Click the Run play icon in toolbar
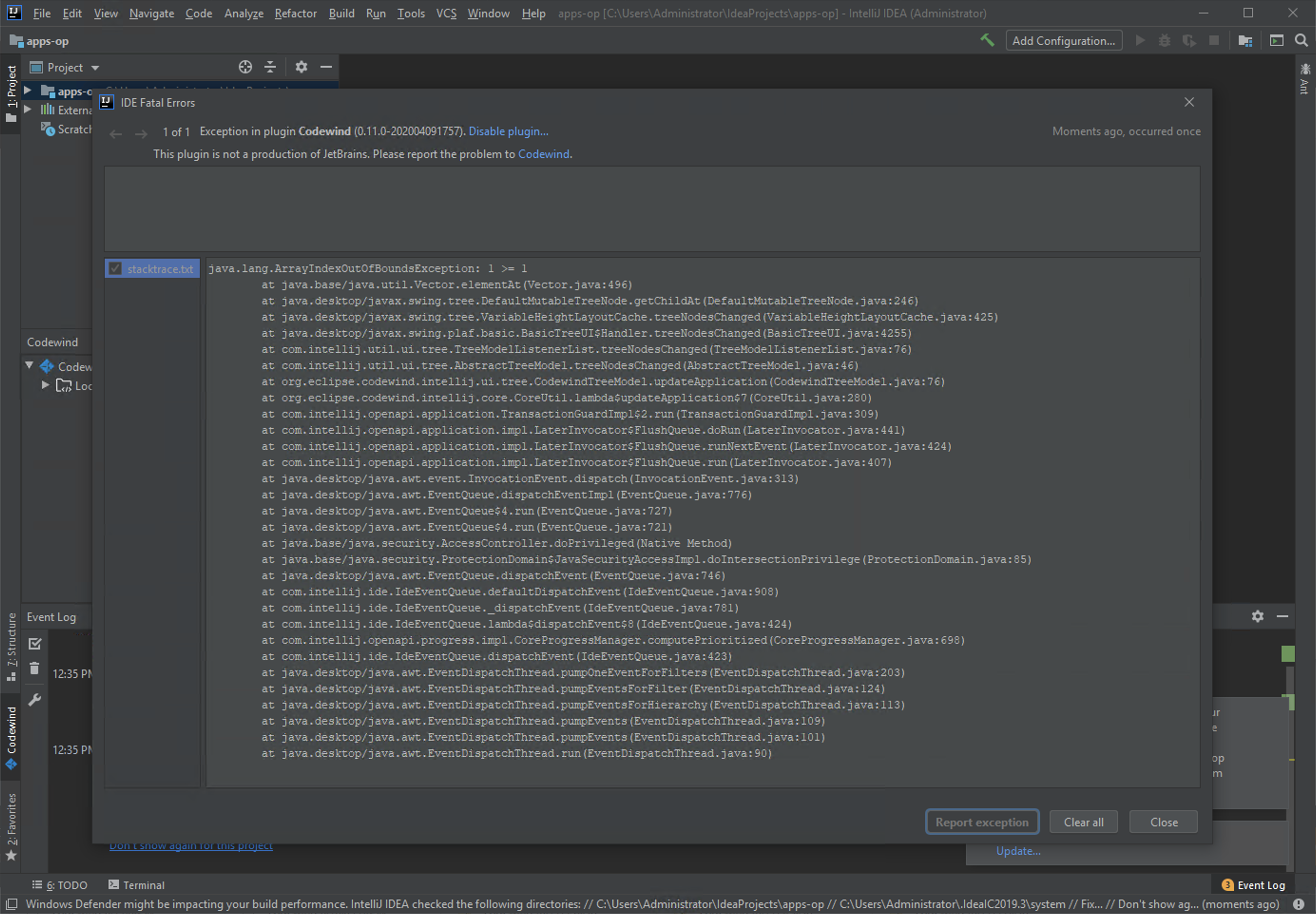Screen dimensions: 1316x914 (x=1140, y=40)
